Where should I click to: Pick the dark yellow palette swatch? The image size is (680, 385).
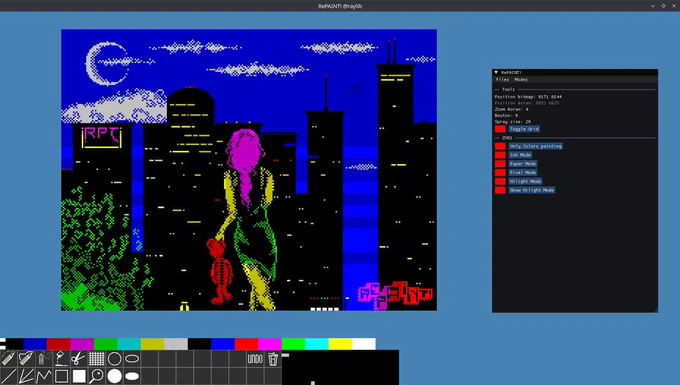pyautogui.click(x=152, y=344)
